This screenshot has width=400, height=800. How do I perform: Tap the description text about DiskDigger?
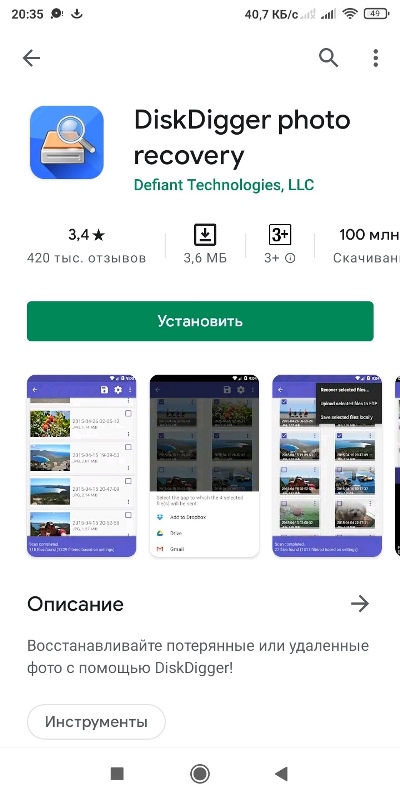coord(198,657)
